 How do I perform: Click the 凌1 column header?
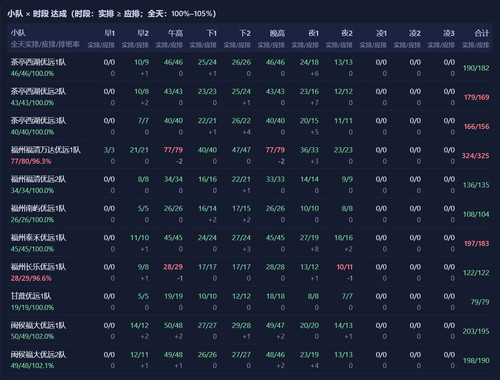click(381, 33)
